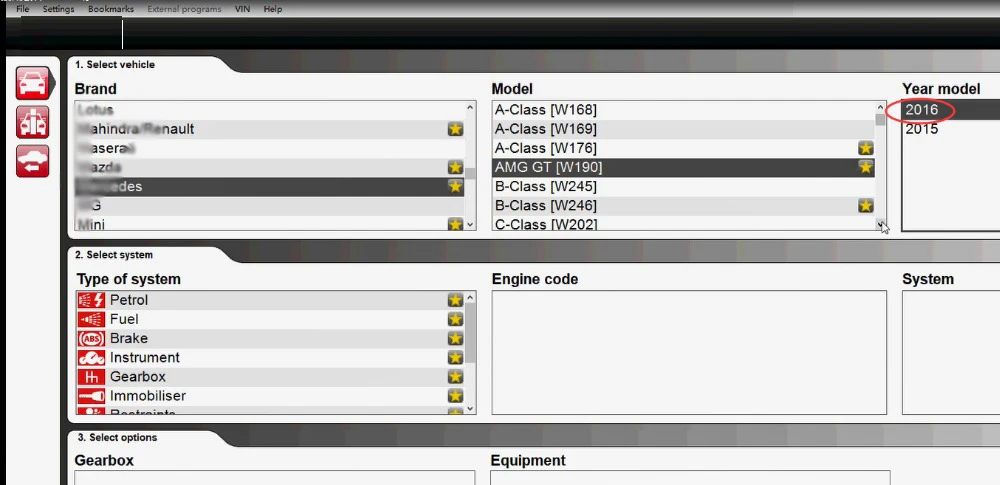Click Model list scroll down arrow

pyautogui.click(x=881, y=224)
